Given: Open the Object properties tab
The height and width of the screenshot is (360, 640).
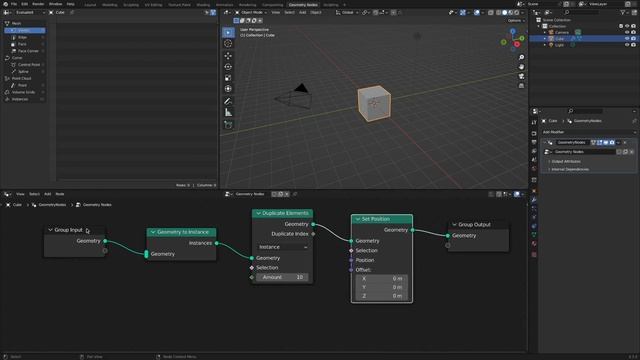Looking at the screenshot, I should click(x=534, y=191).
